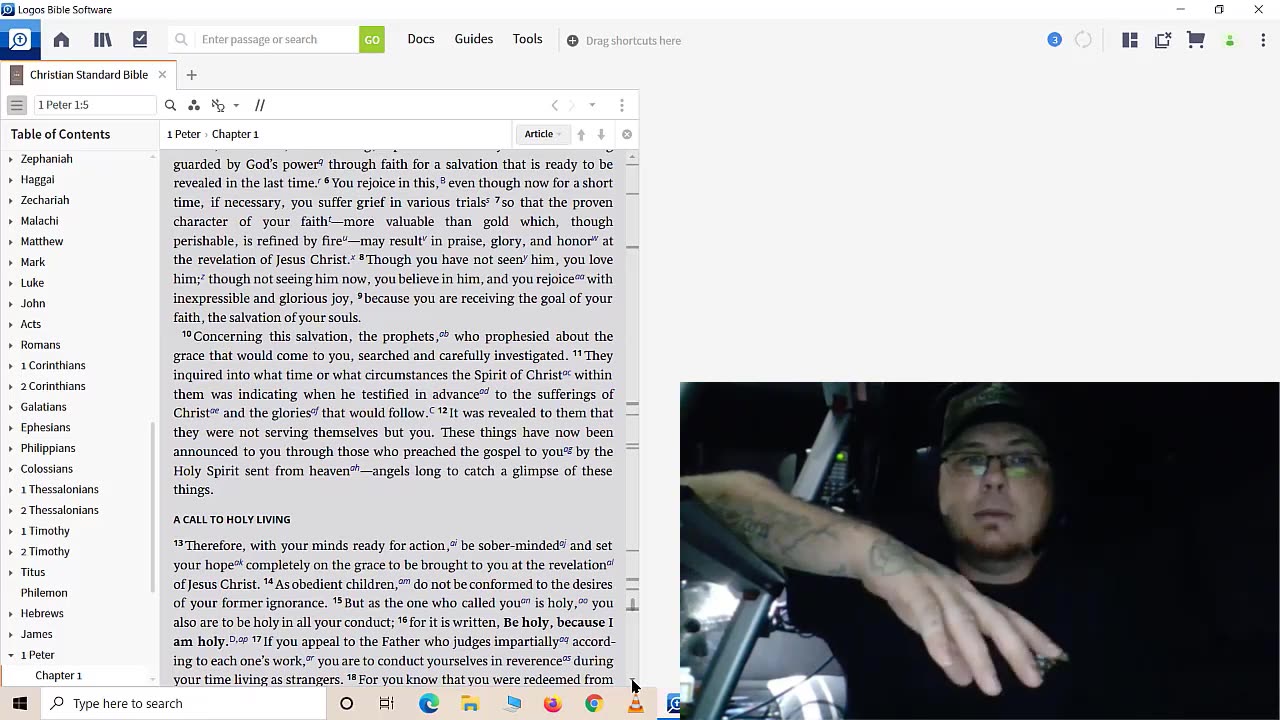Focus the Enter passage or search box
The height and width of the screenshot is (720, 1280).
[x=277, y=40]
